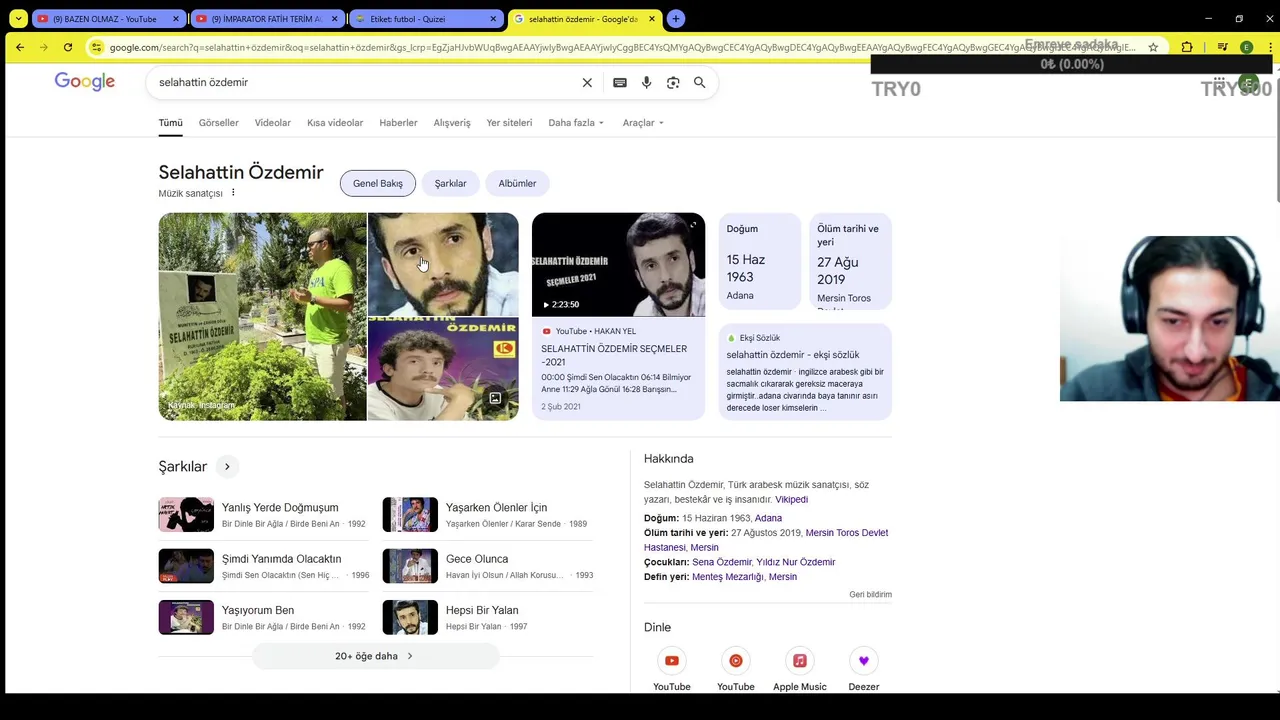1280x720 pixels.
Task: Open song Gece Olunca
Action: 488,566
